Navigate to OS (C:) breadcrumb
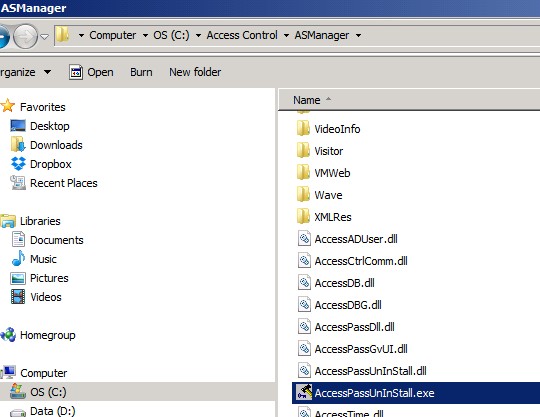Screen dimensions: 540x417 [x=172, y=35]
